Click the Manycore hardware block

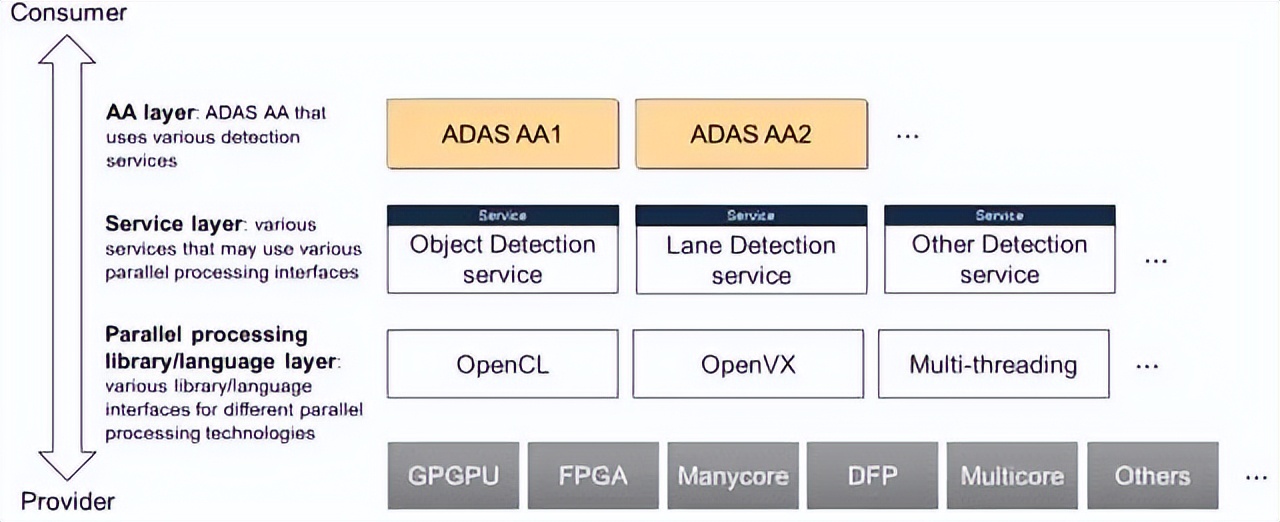[733, 475]
